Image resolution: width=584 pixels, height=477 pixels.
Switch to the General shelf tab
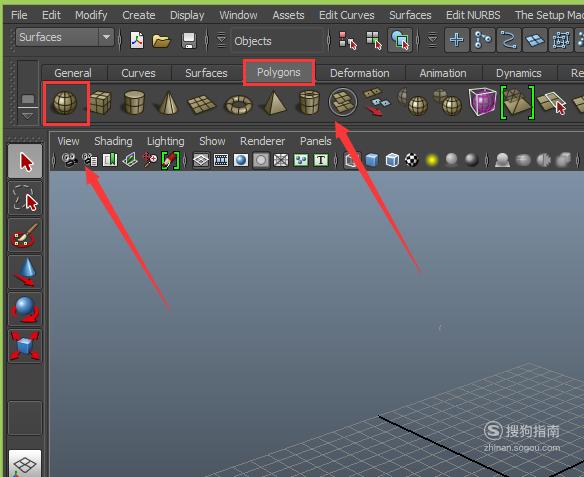73,73
